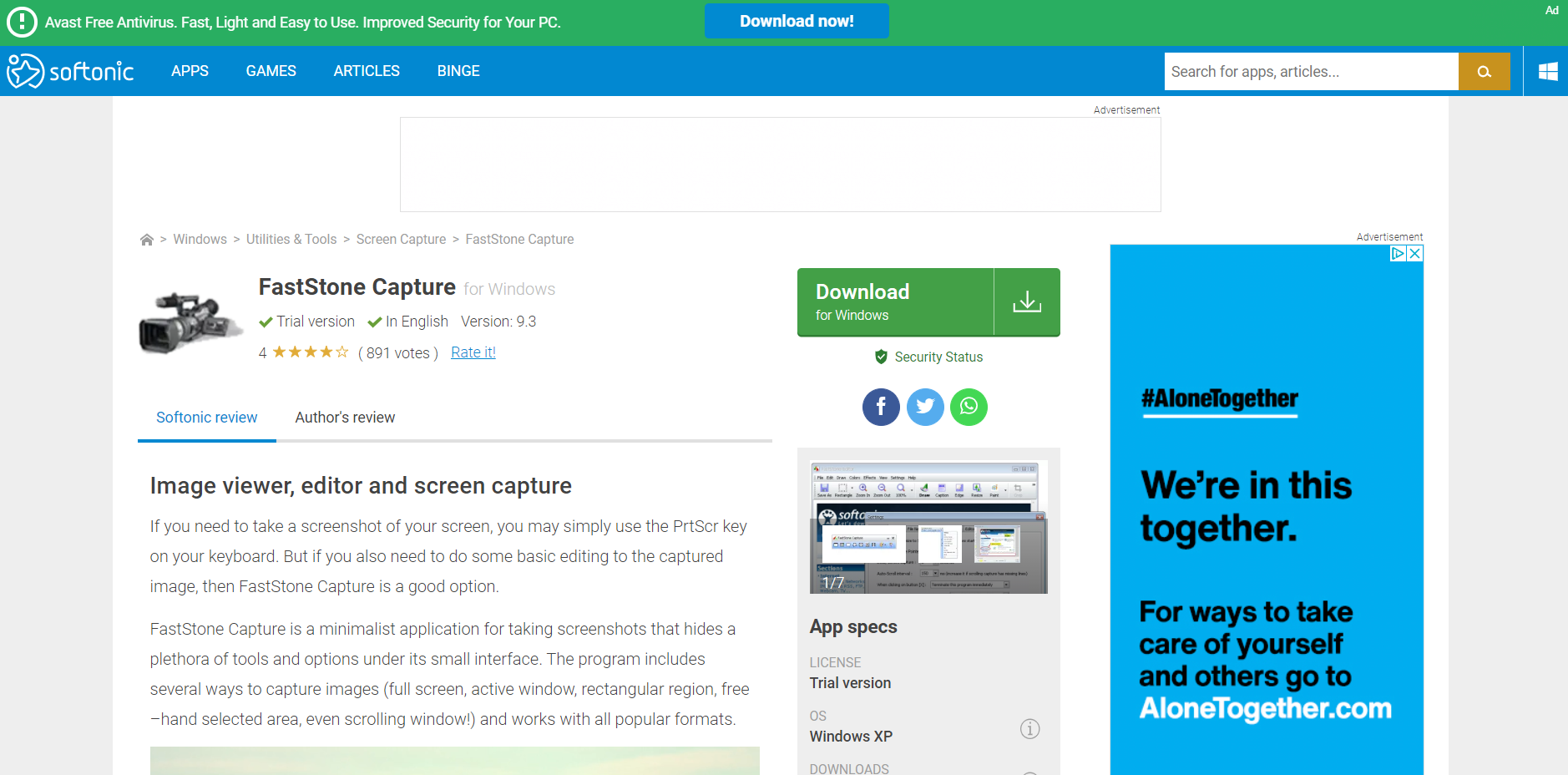1568x775 pixels.
Task: Click the AloneTogether.com advertisement
Action: click(1266, 509)
